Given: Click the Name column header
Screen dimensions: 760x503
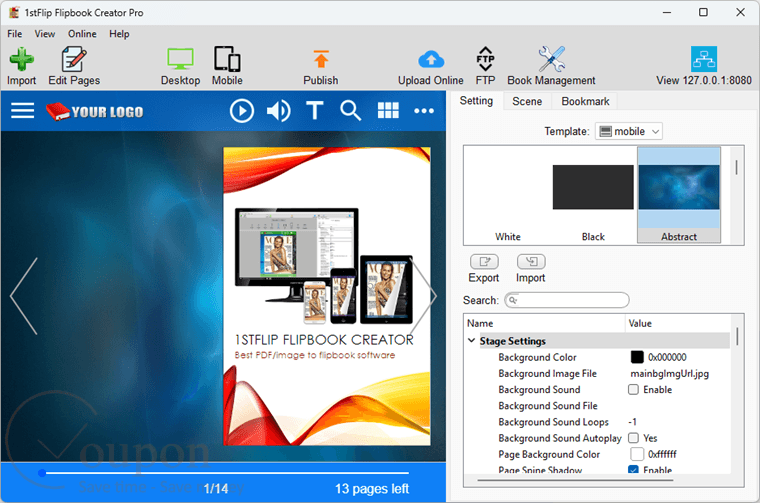Looking at the screenshot, I should pyautogui.click(x=545, y=323).
